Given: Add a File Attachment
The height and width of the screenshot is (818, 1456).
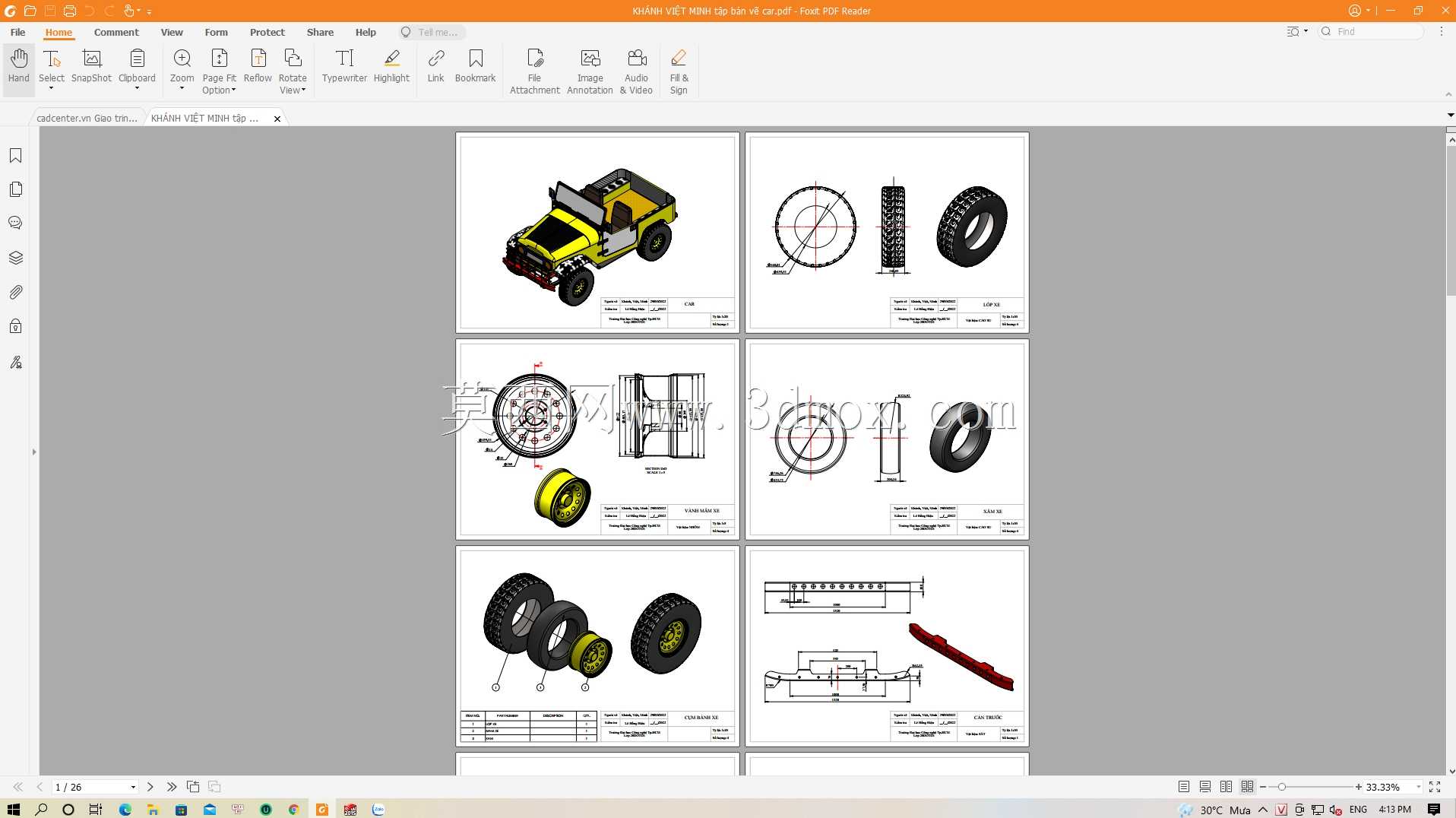Looking at the screenshot, I should point(535,72).
